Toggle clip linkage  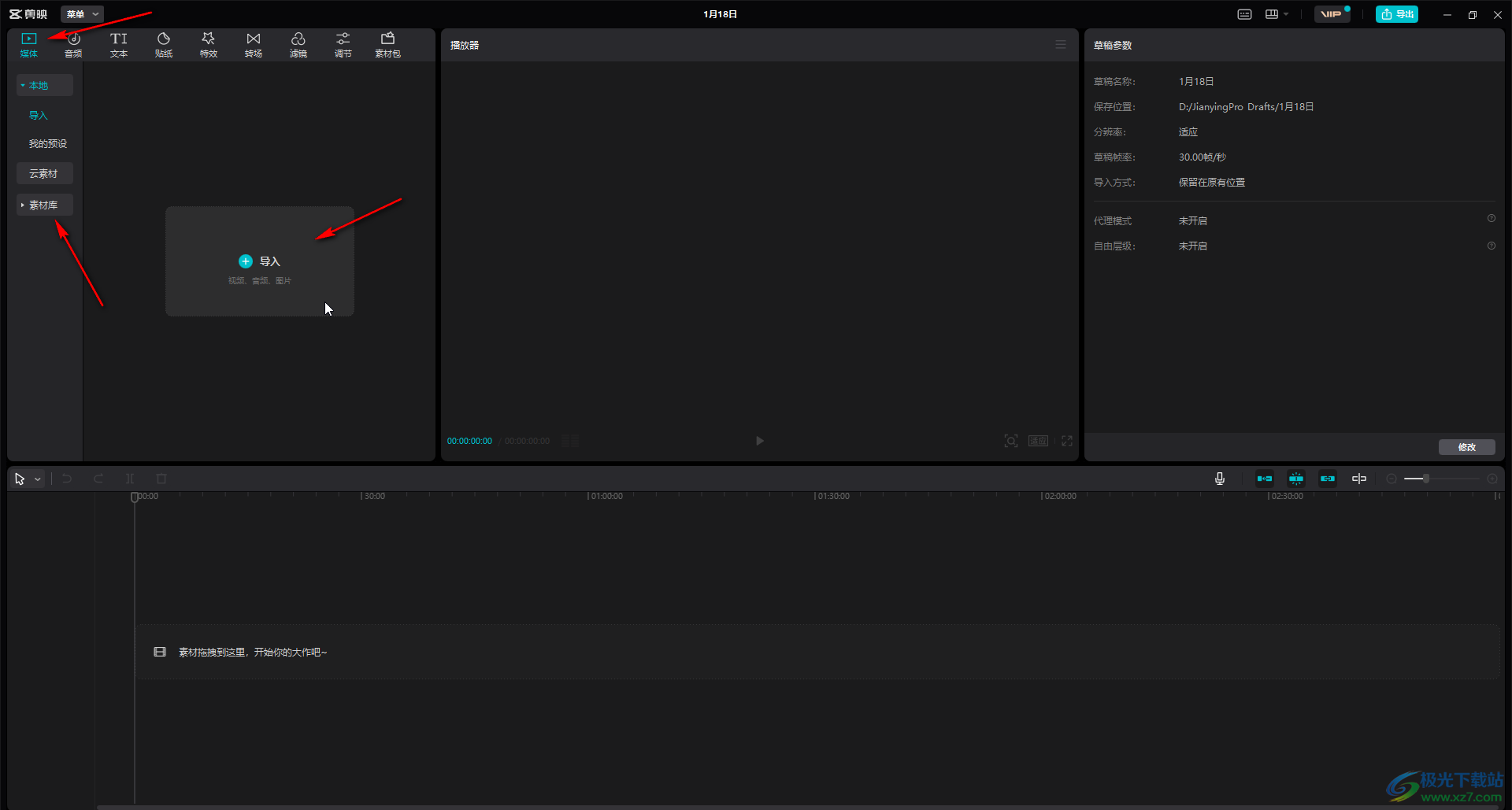[x=1328, y=479]
